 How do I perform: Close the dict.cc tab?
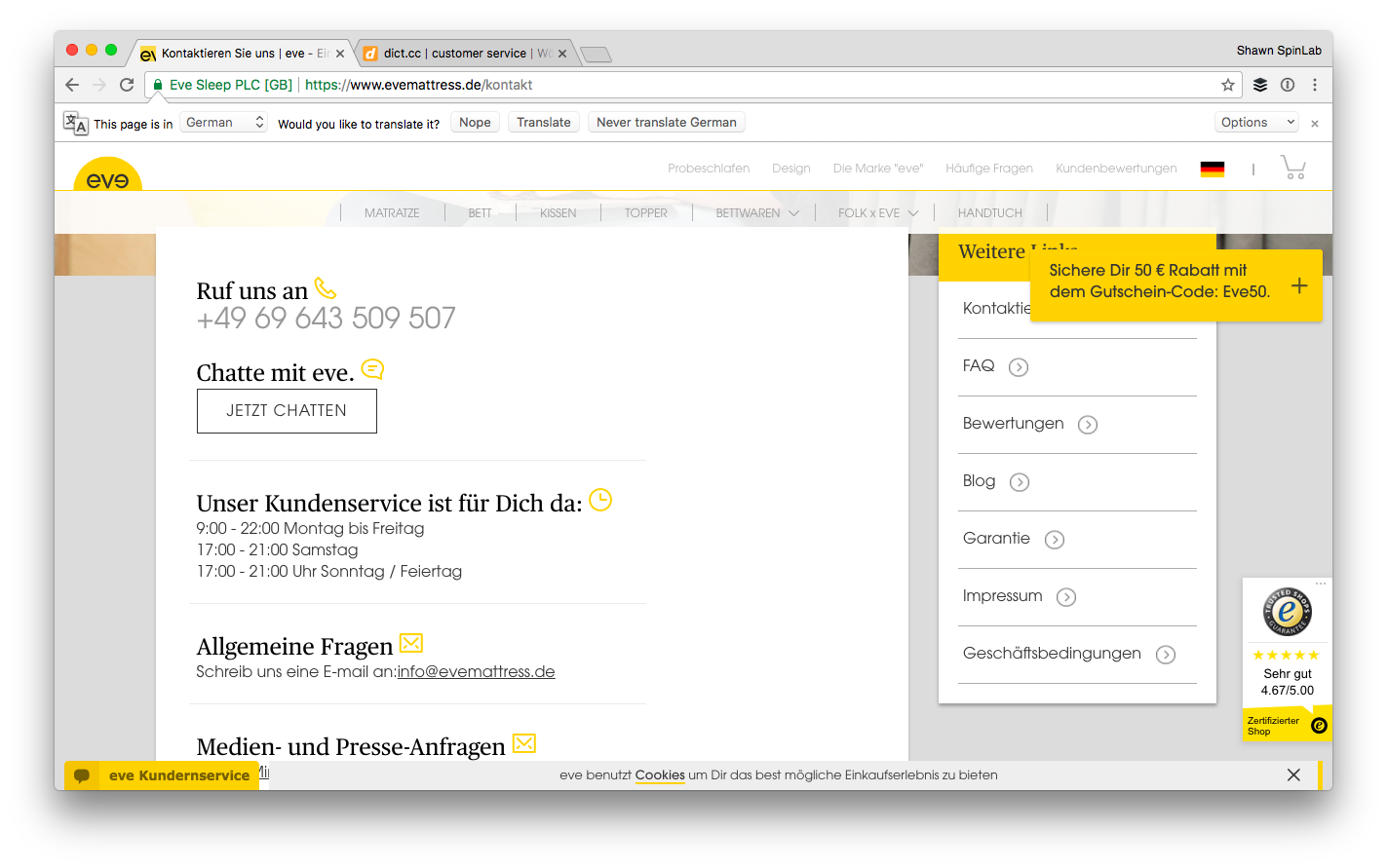pos(562,54)
